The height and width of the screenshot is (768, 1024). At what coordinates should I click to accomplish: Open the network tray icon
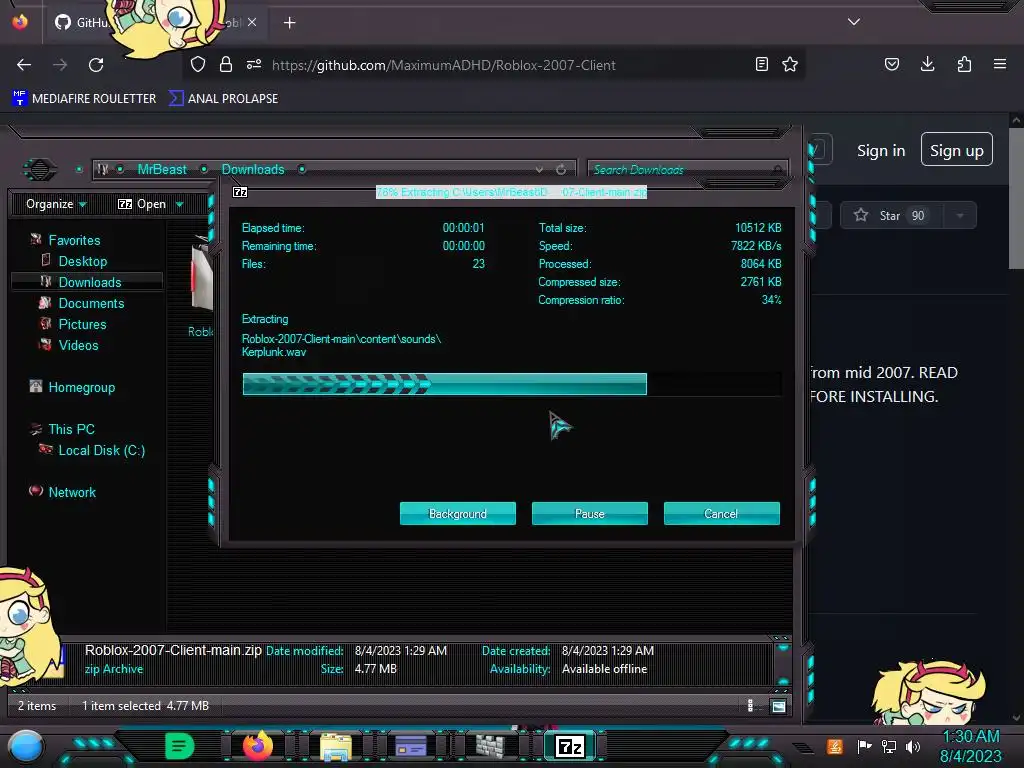(889, 746)
